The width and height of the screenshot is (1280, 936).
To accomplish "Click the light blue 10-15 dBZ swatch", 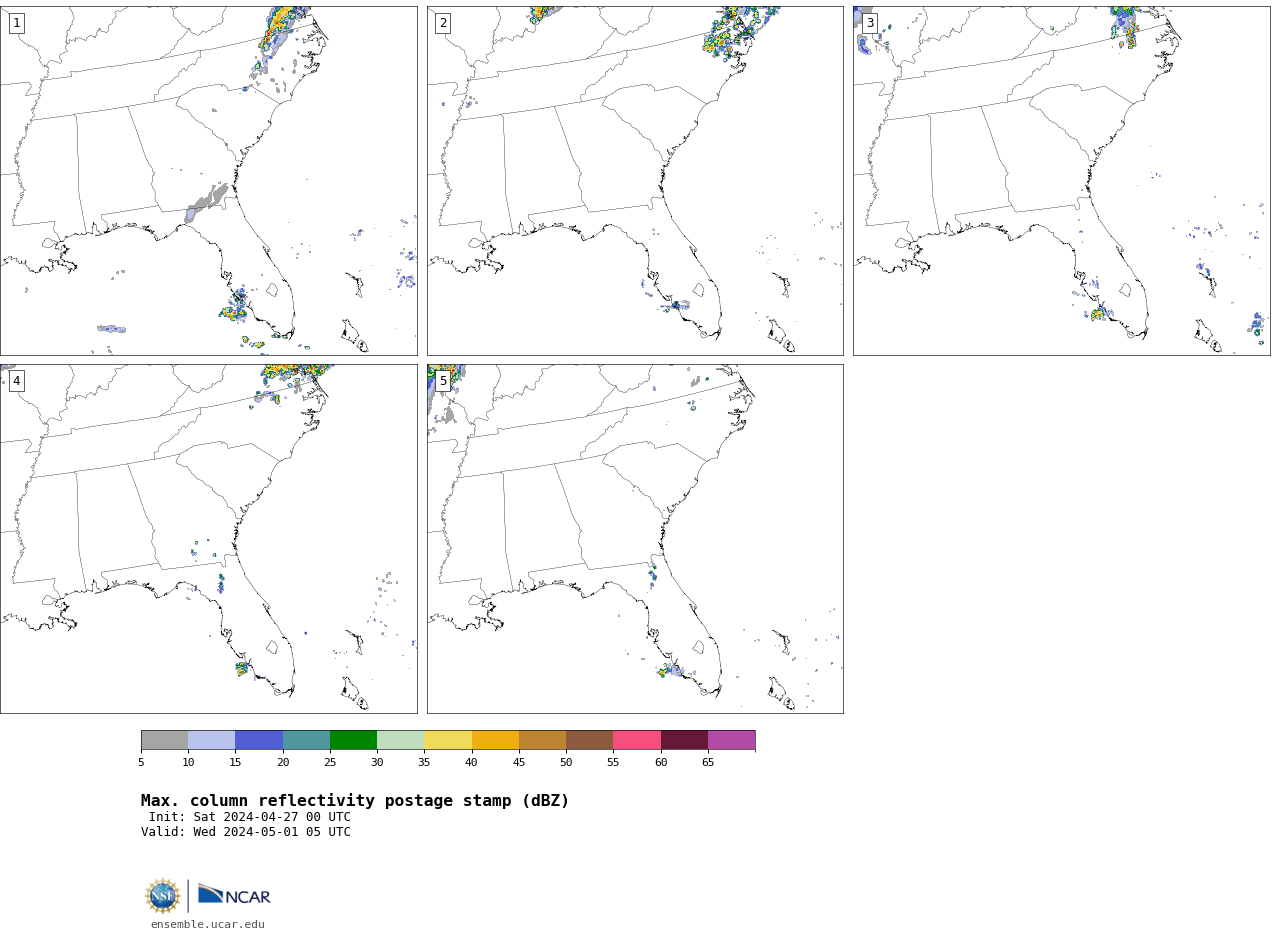I will click(211, 740).
